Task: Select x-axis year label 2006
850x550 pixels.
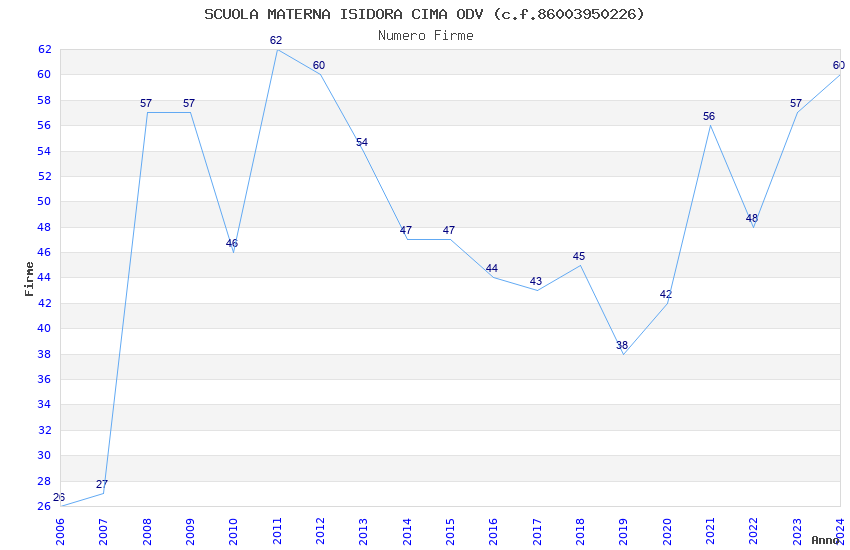Action: 60,531
